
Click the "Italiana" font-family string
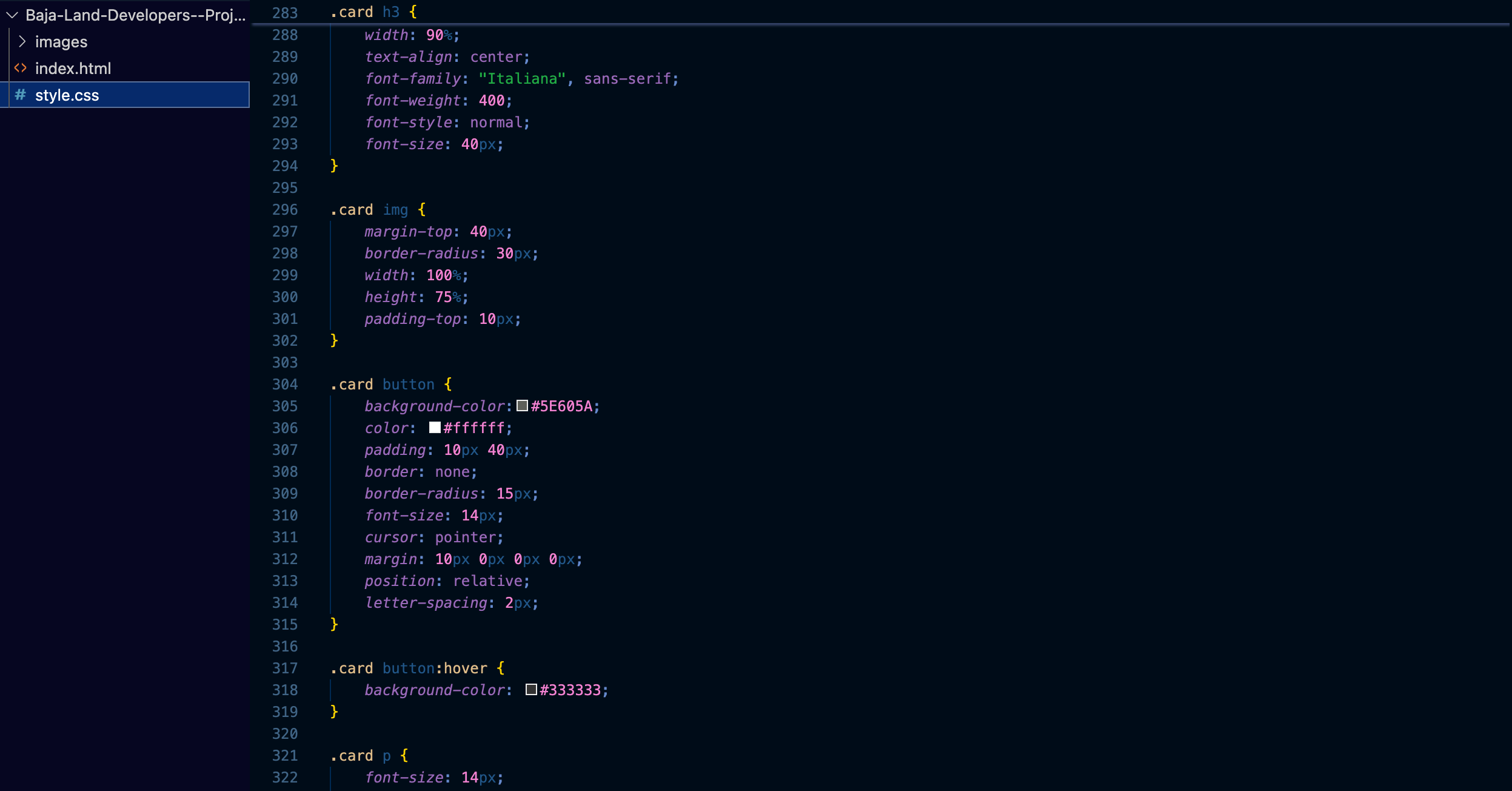pos(522,79)
